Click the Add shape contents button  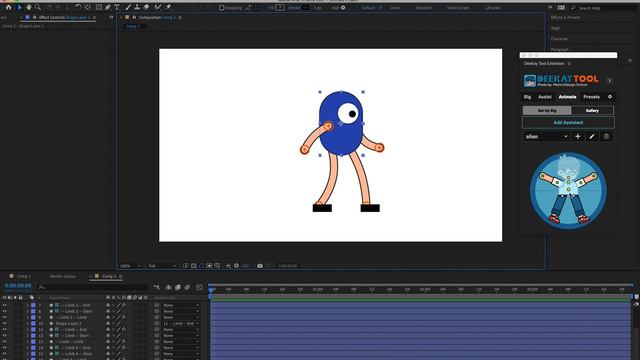343,8
